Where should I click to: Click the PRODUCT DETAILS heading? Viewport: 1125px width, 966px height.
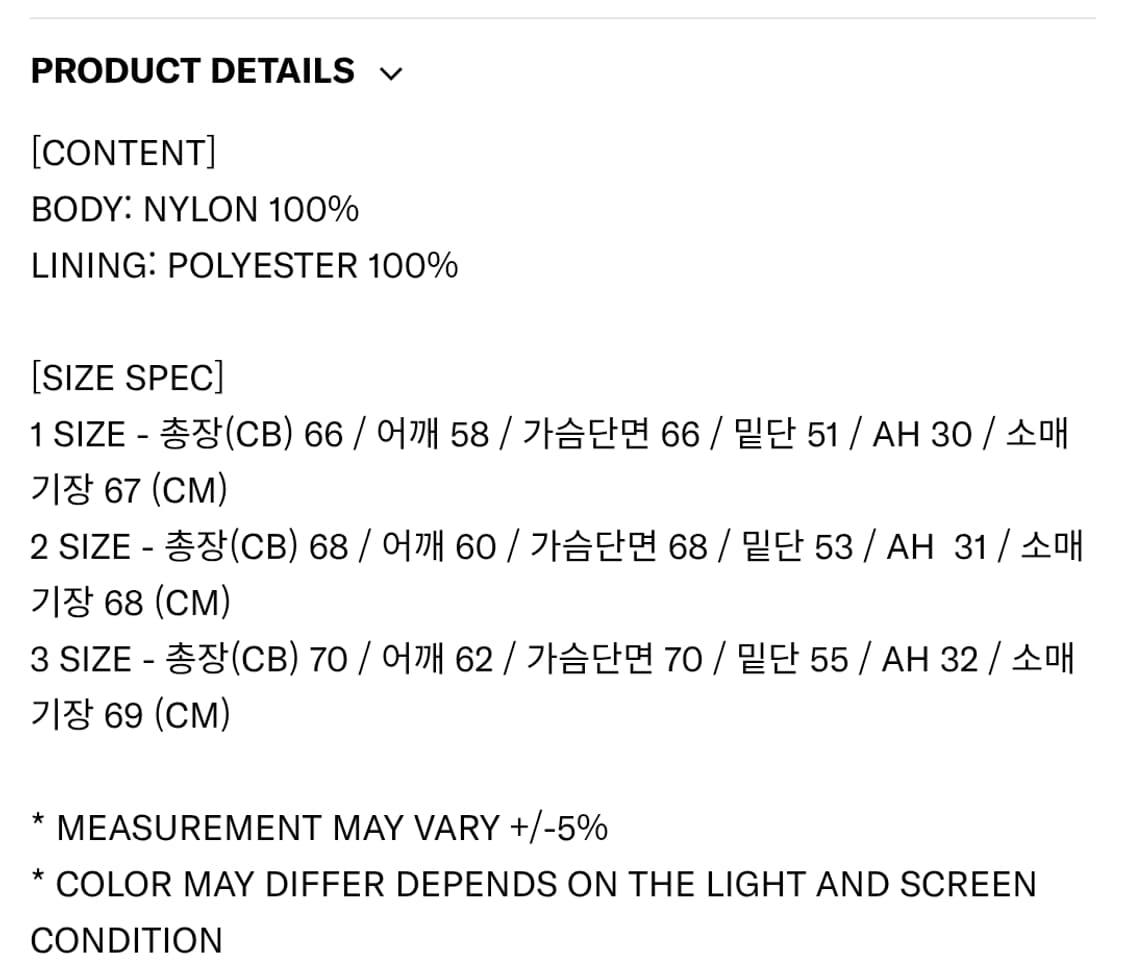click(x=192, y=71)
